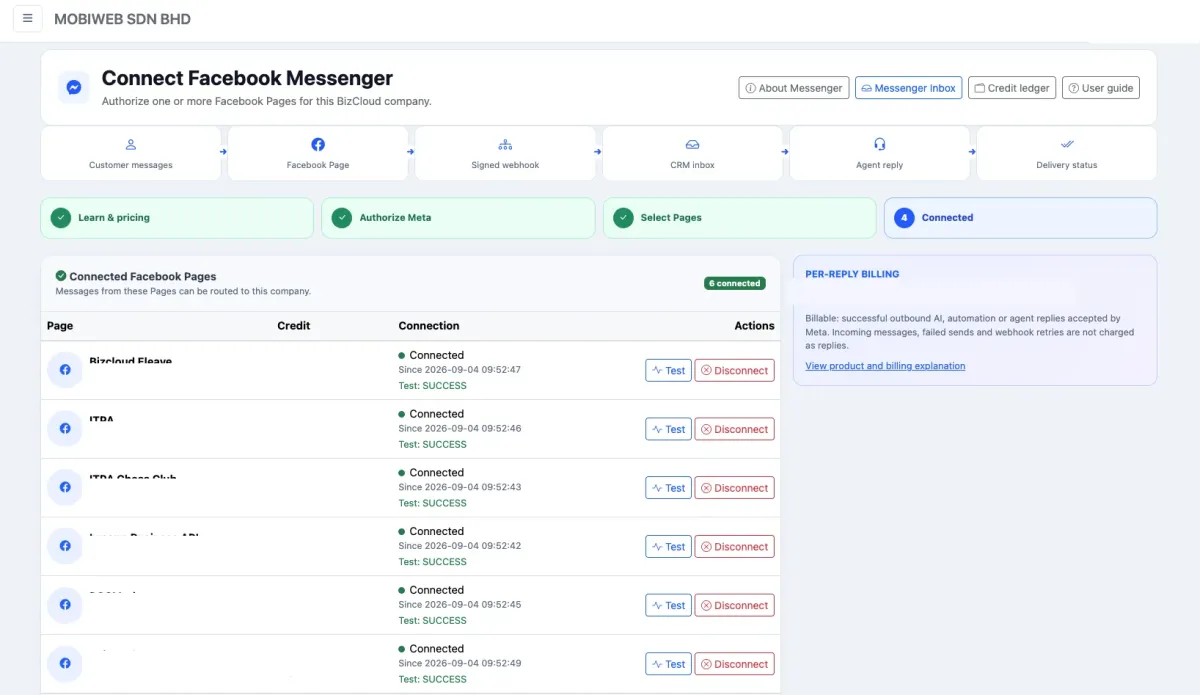
Task: Open the Messenger inbox
Action: tap(908, 88)
